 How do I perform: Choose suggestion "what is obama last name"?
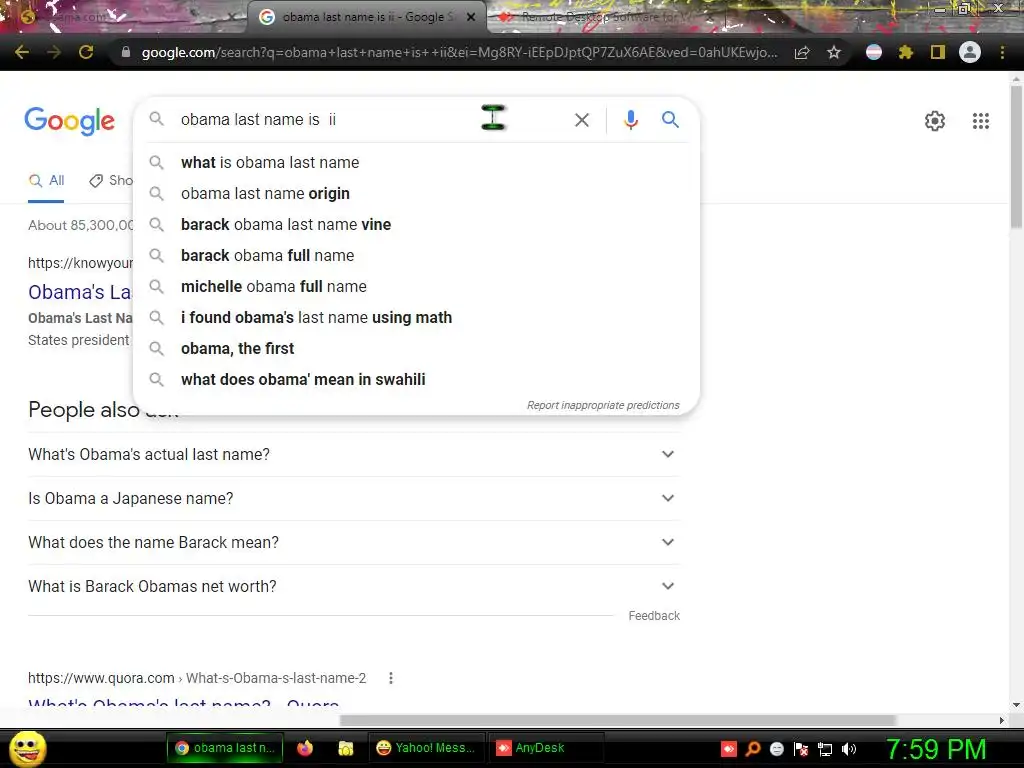tap(416, 163)
